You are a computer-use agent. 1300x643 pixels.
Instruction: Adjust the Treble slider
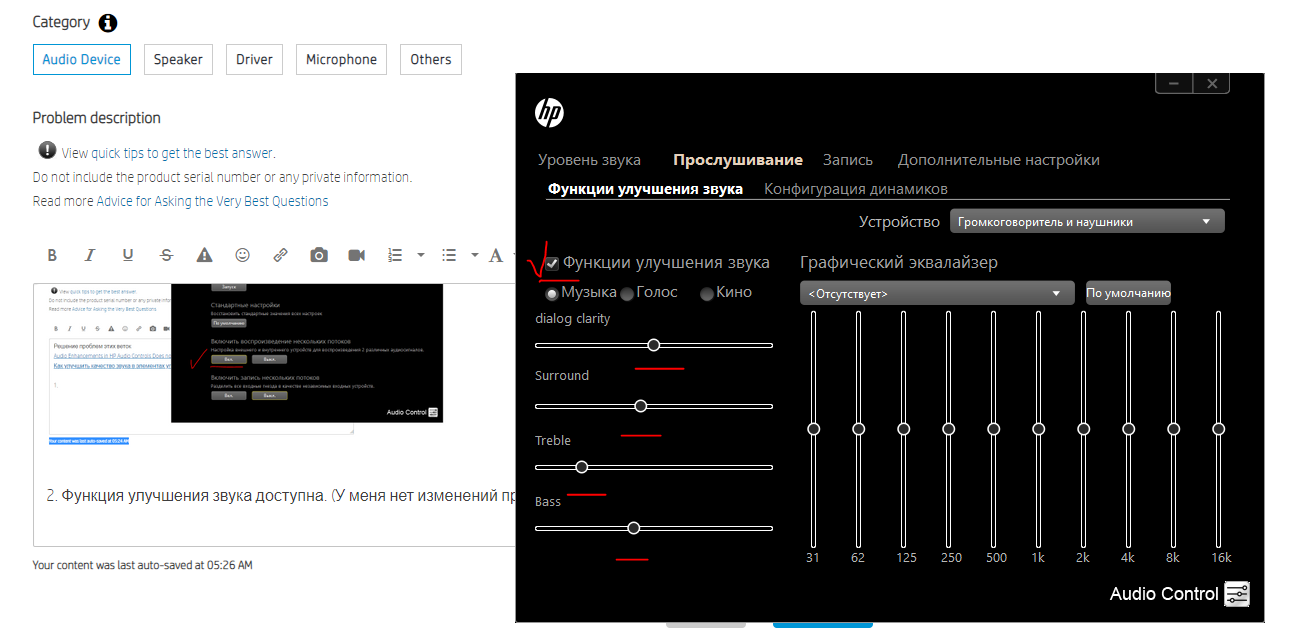tap(654, 467)
